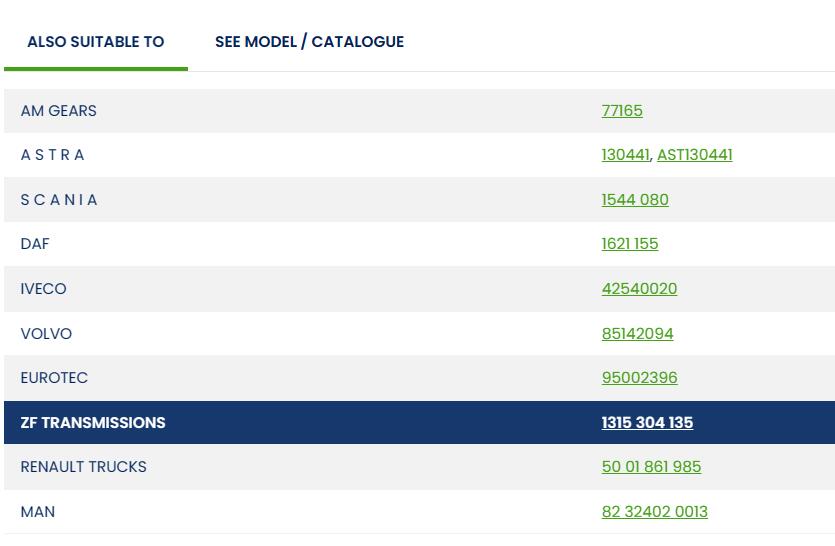The height and width of the screenshot is (546, 835).
Task: Click the AM GEARS brand row label
Action: [x=59, y=111]
